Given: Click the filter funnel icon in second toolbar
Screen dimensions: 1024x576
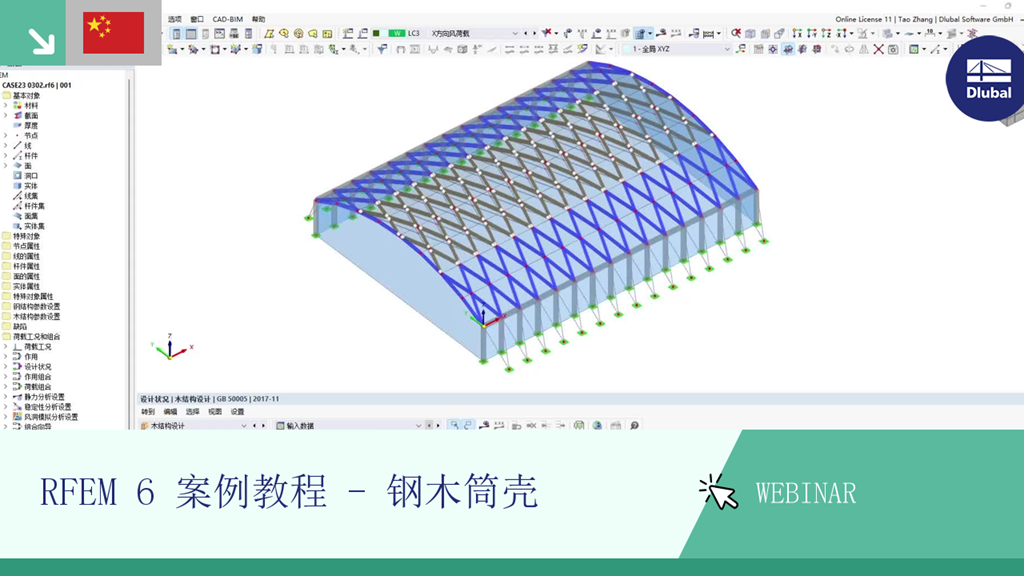Looking at the screenshot, I should pos(382,49).
